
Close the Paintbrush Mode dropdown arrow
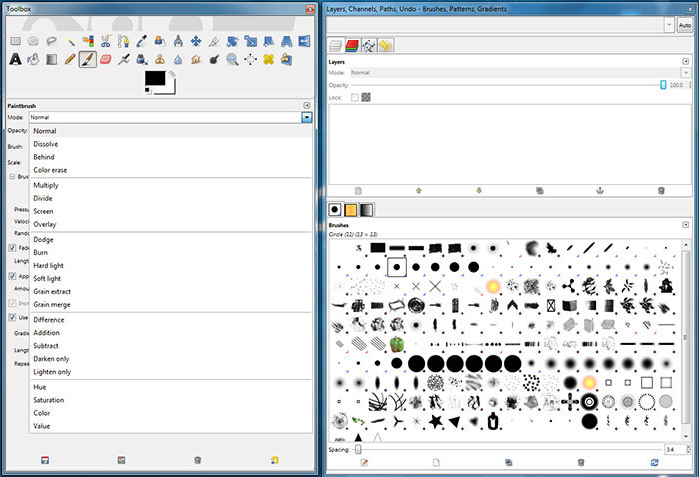pyautogui.click(x=307, y=117)
